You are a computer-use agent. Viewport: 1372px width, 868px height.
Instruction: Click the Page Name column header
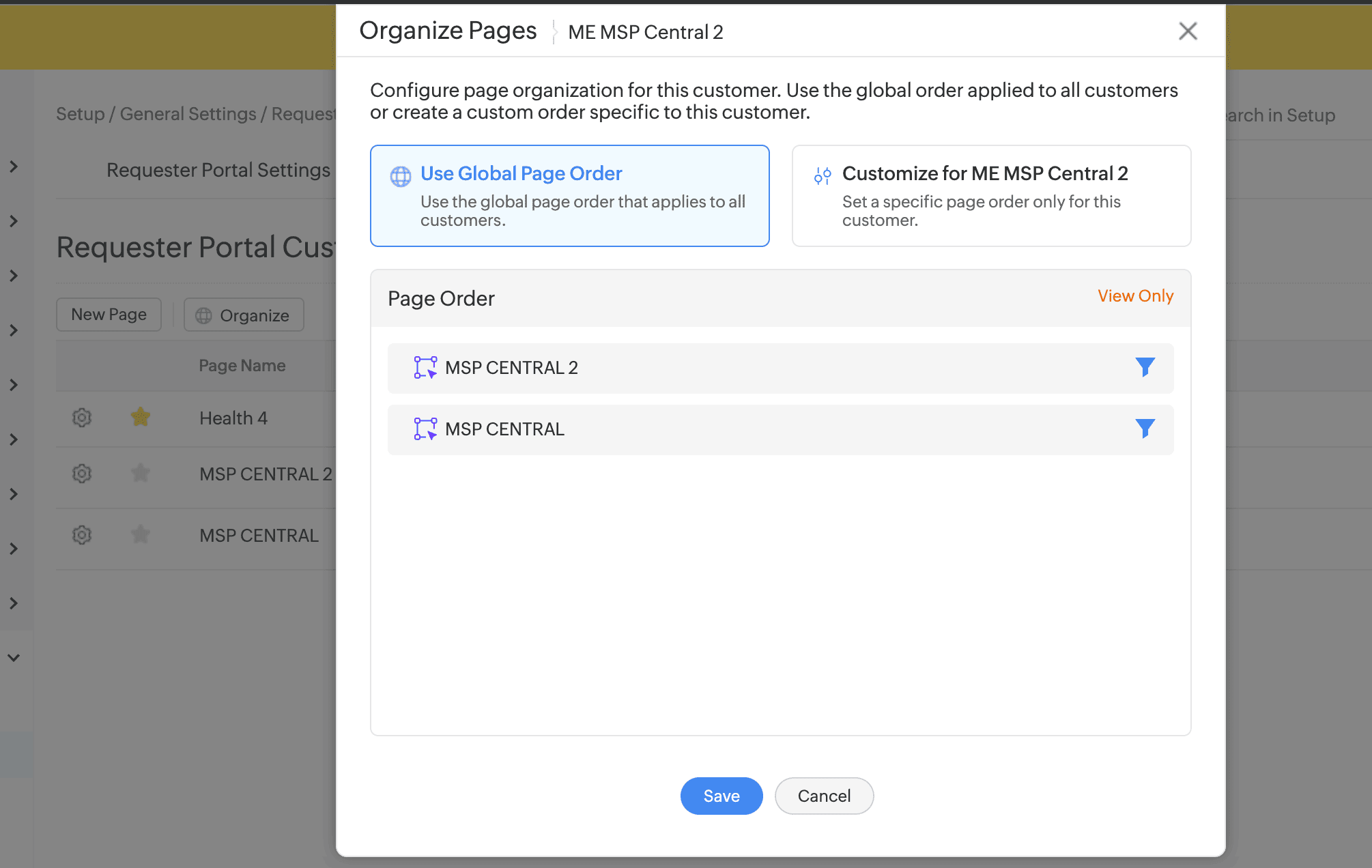(x=242, y=366)
